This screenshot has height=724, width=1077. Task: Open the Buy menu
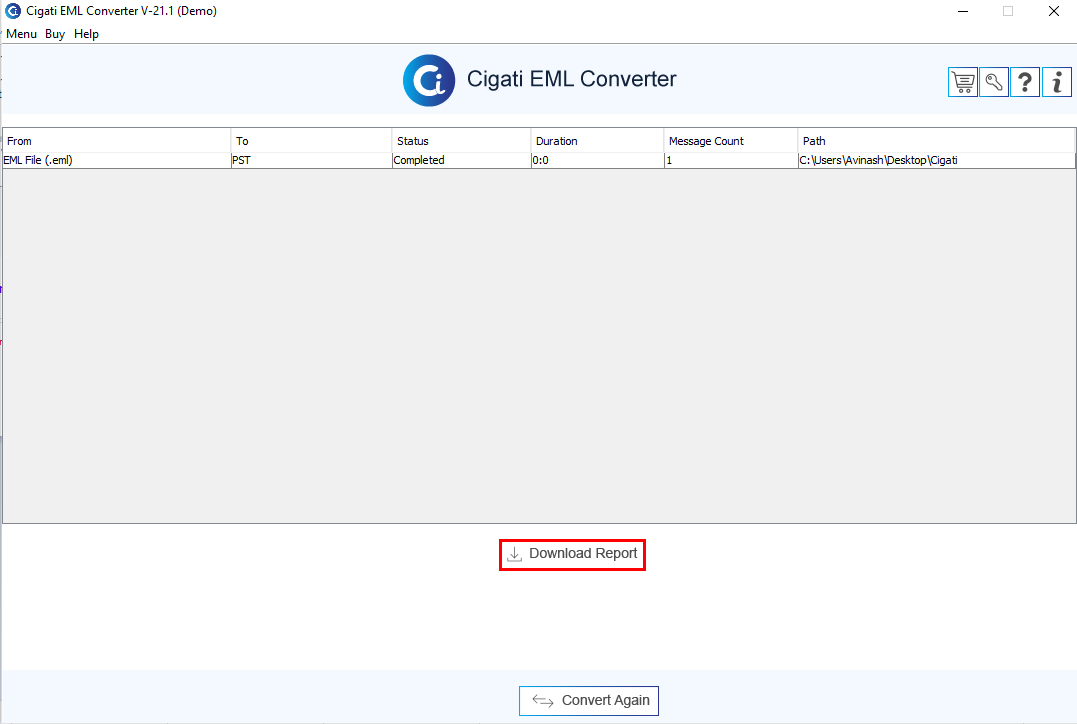click(55, 34)
